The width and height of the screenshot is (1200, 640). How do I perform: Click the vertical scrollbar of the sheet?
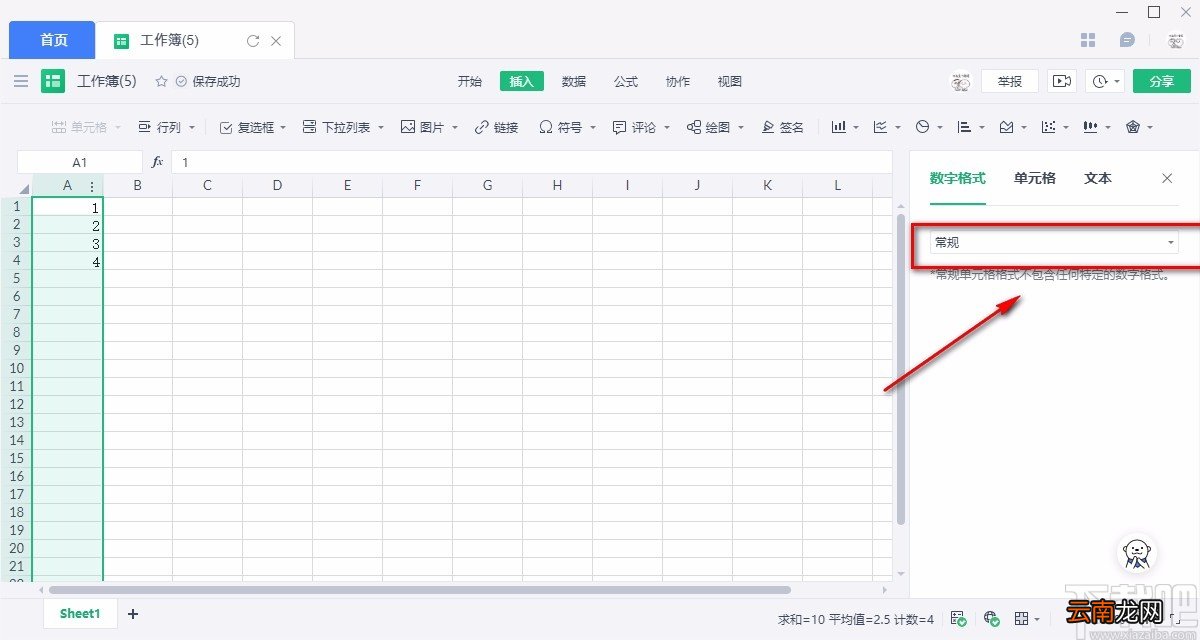(901, 370)
